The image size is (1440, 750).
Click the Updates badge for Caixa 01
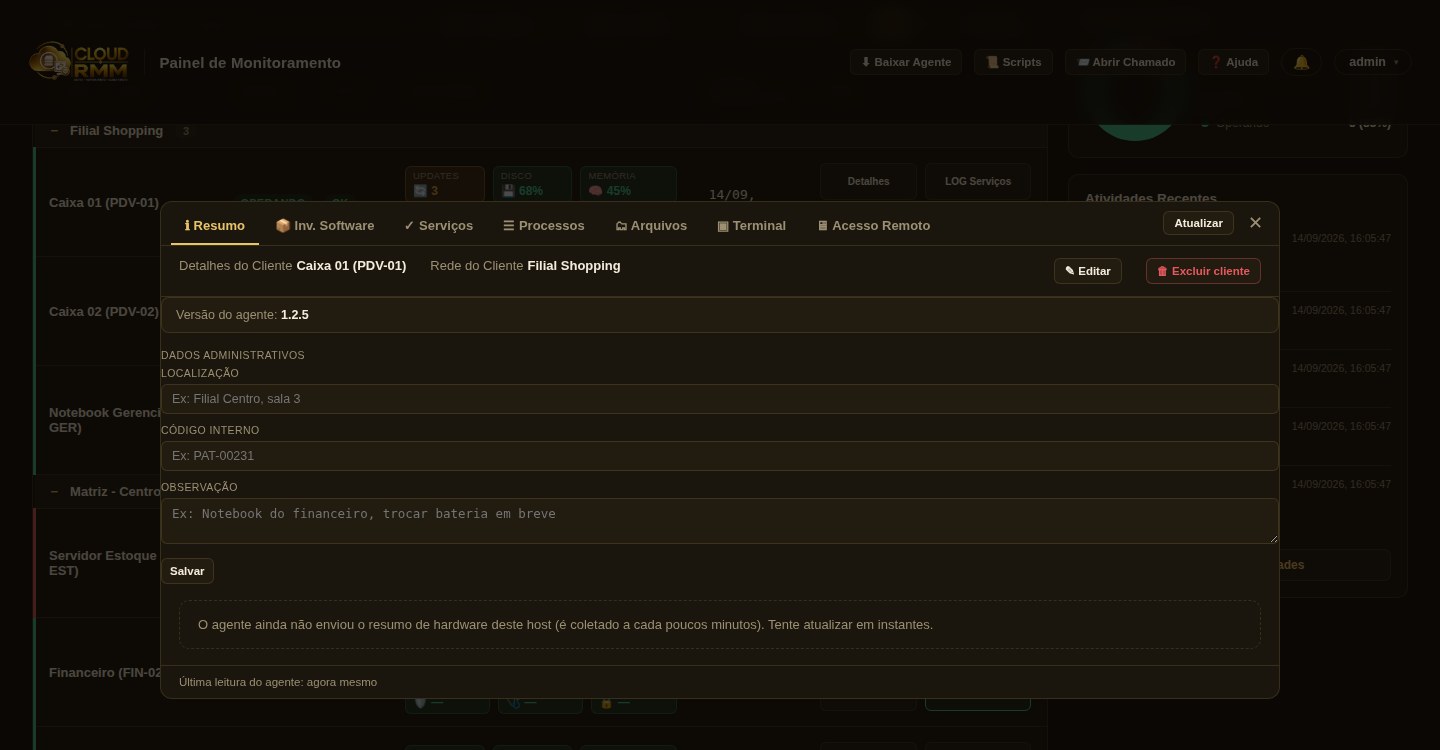tap(445, 184)
